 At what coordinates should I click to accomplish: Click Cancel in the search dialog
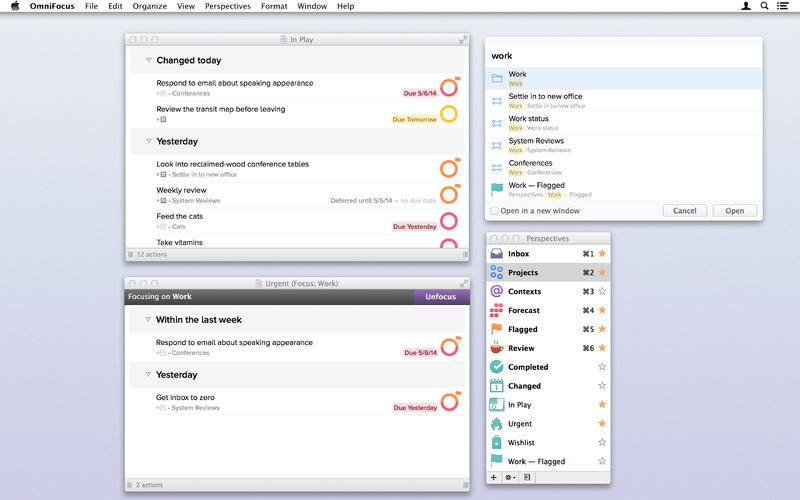(x=685, y=211)
